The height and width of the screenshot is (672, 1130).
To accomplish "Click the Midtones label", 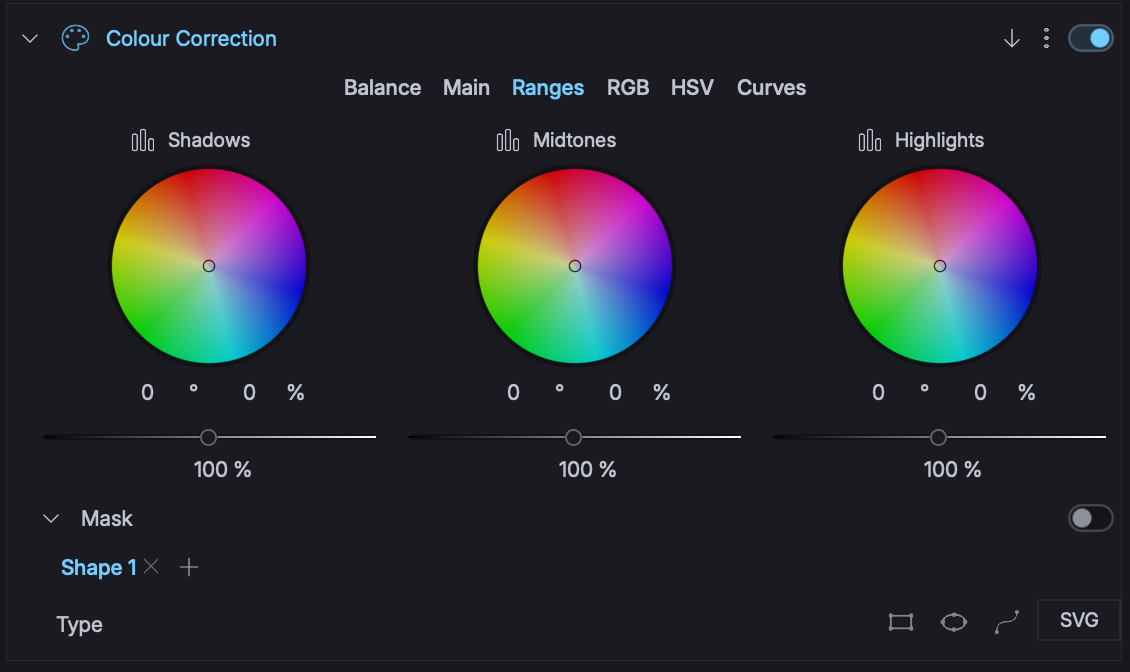I will coord(574,140).
